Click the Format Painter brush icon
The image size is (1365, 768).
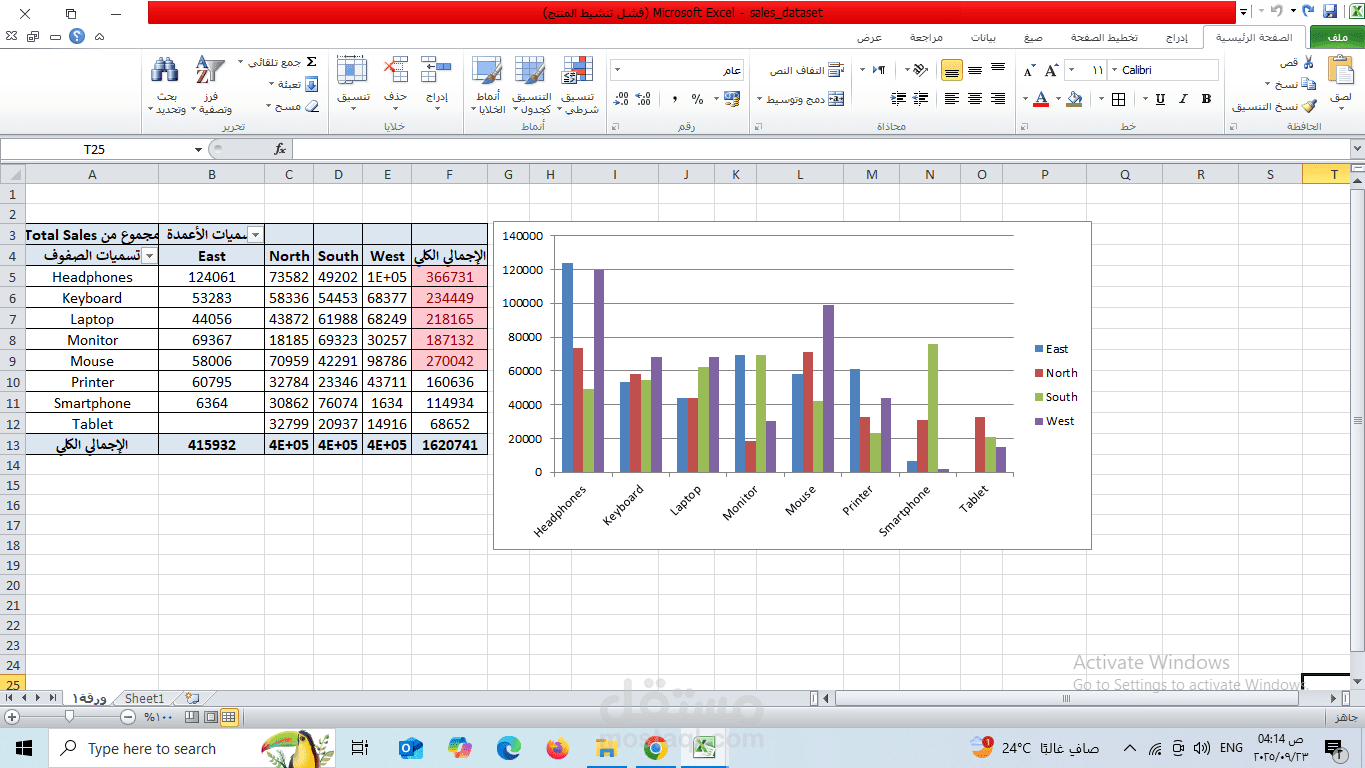click(1309, 106)
